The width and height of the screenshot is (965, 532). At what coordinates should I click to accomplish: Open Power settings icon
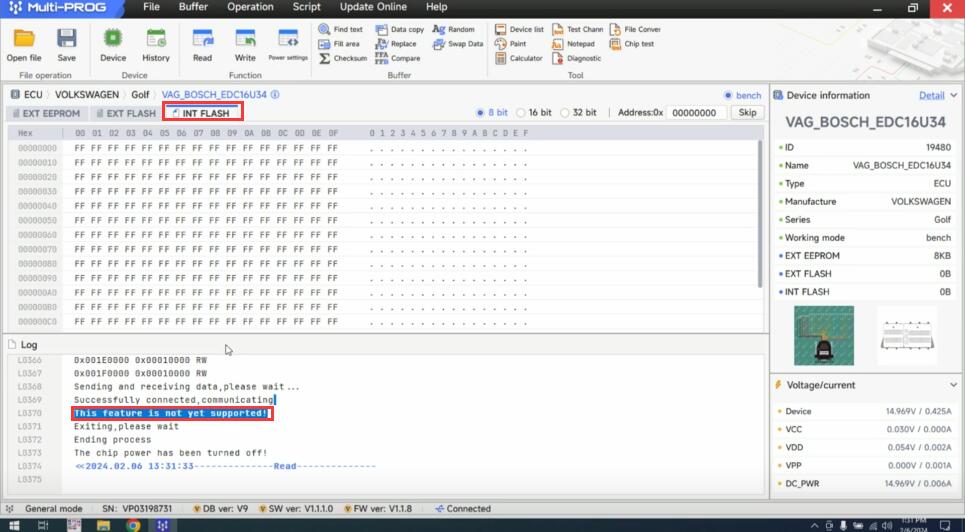tap(288, 38)
